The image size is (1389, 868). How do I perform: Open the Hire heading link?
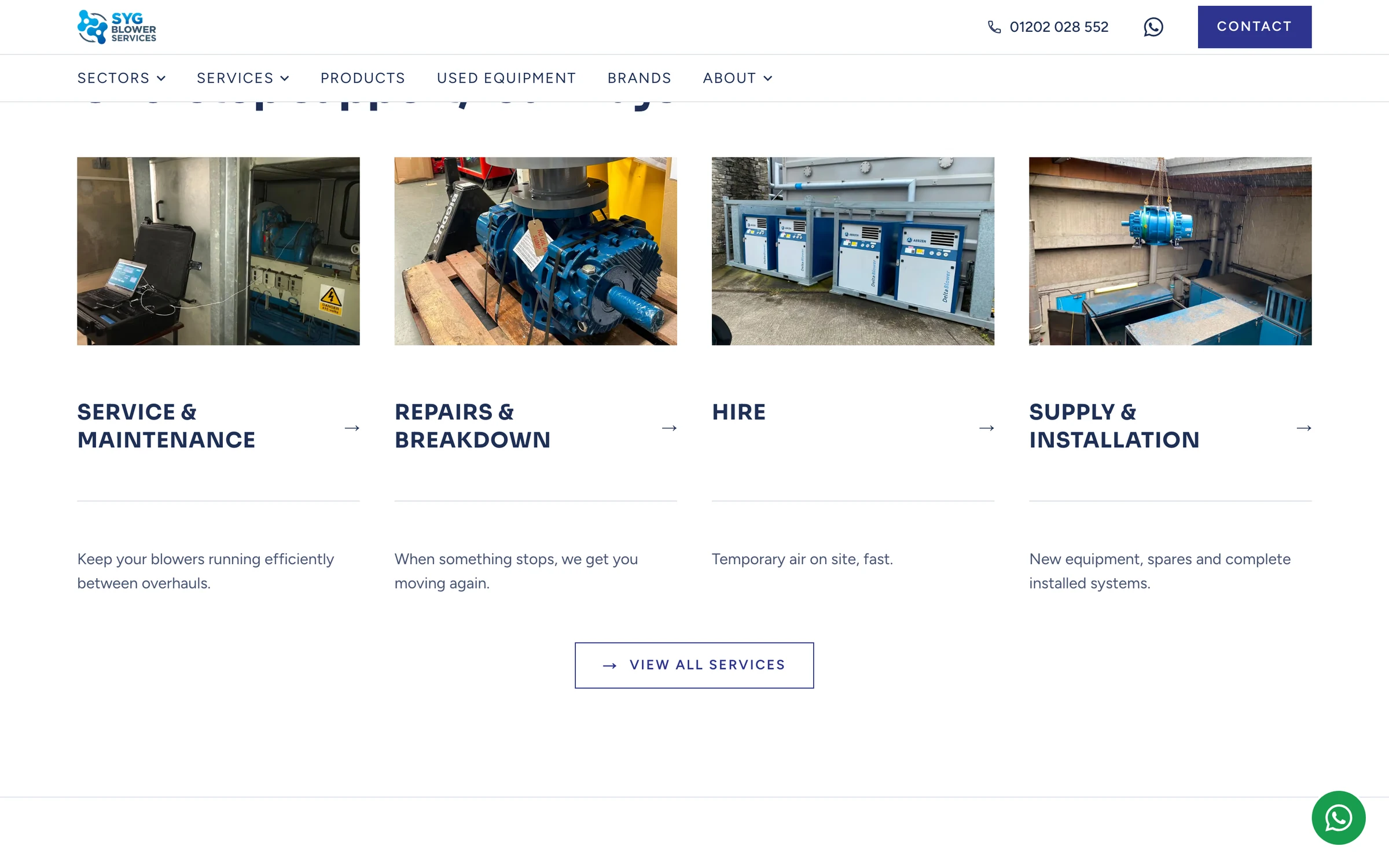point(738,412)
